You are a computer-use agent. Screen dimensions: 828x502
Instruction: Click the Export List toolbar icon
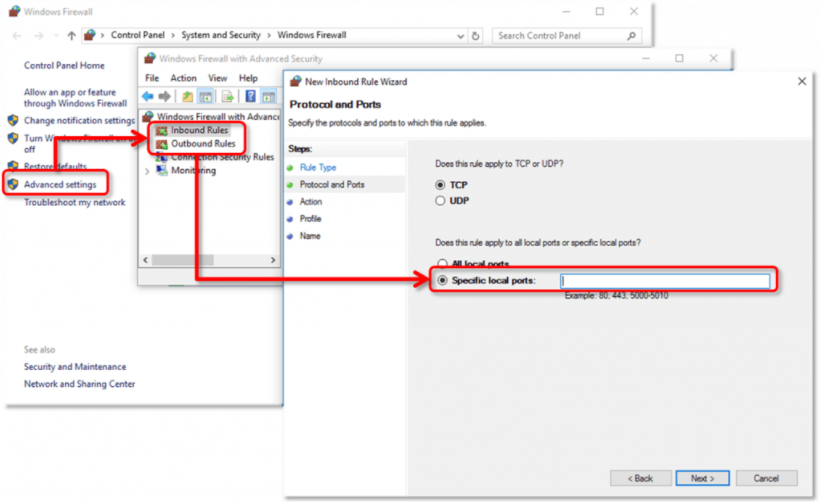pos(228,96)
